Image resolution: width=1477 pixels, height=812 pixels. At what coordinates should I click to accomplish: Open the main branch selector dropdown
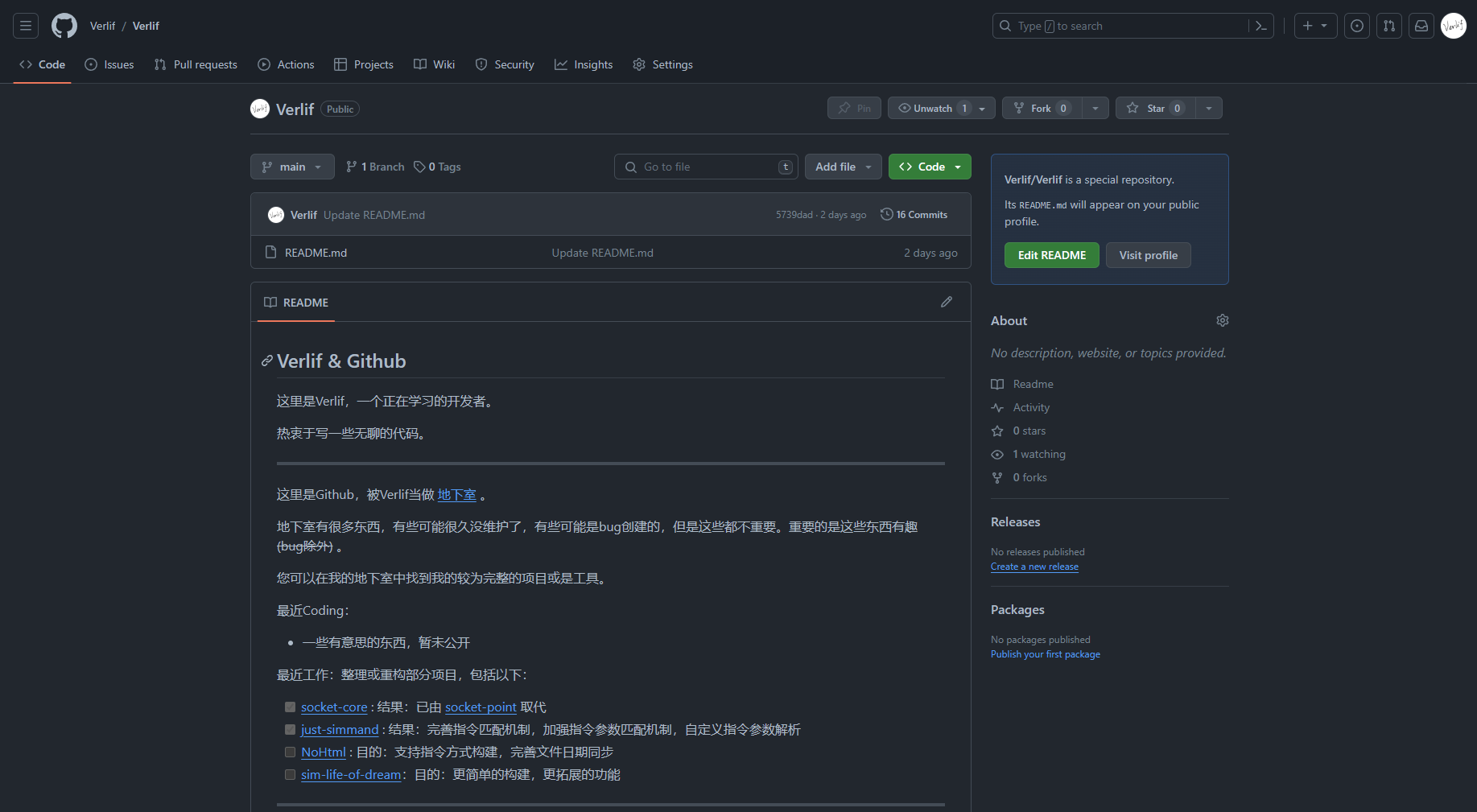tap(292, 167)
